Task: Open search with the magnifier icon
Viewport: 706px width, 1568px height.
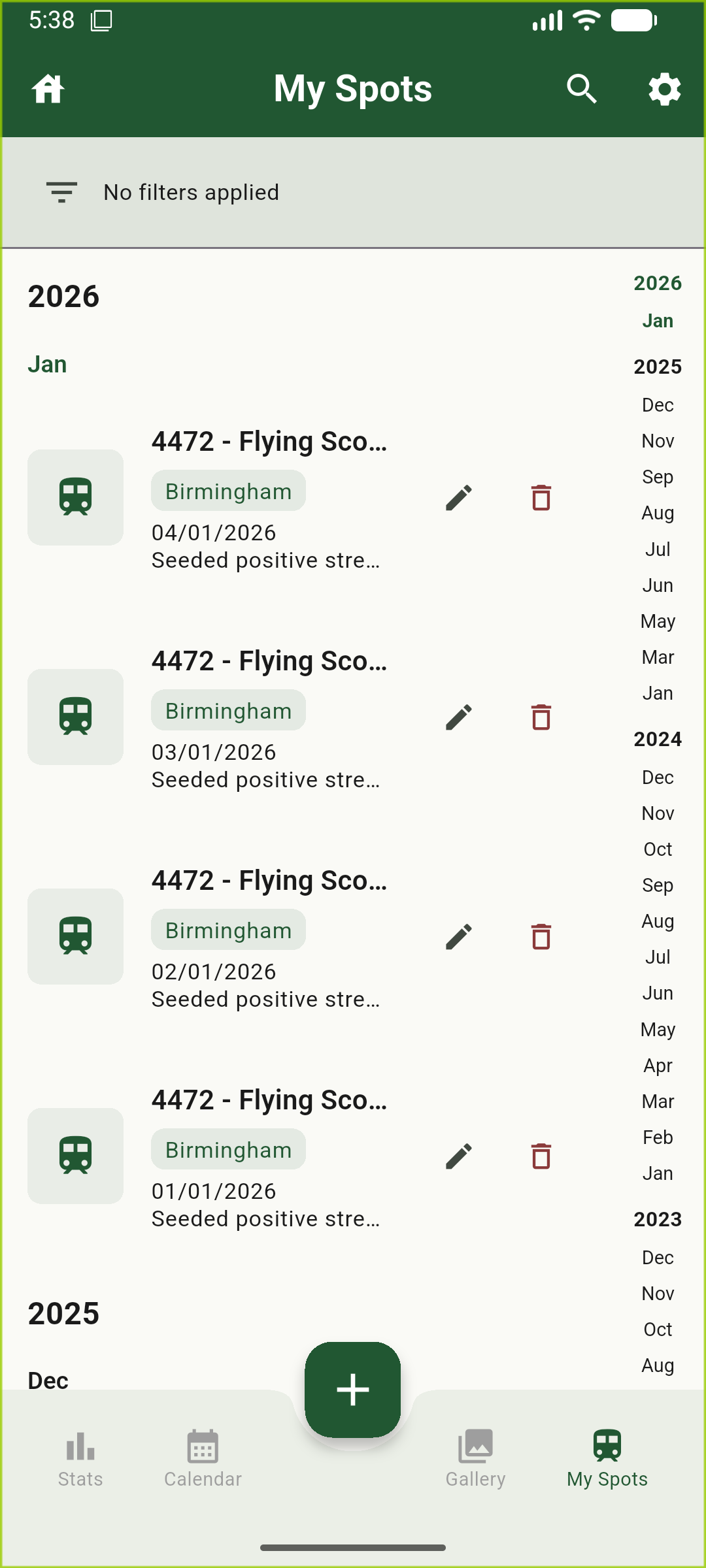Action: [x=581, y=89]
